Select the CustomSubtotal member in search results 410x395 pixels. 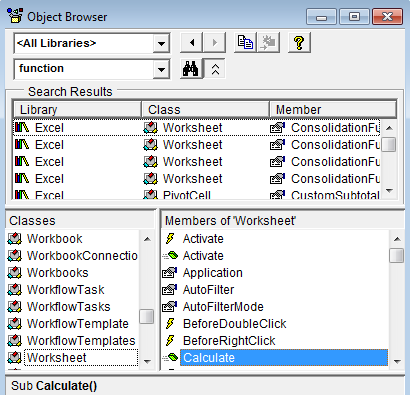click(x=335, y=195)
